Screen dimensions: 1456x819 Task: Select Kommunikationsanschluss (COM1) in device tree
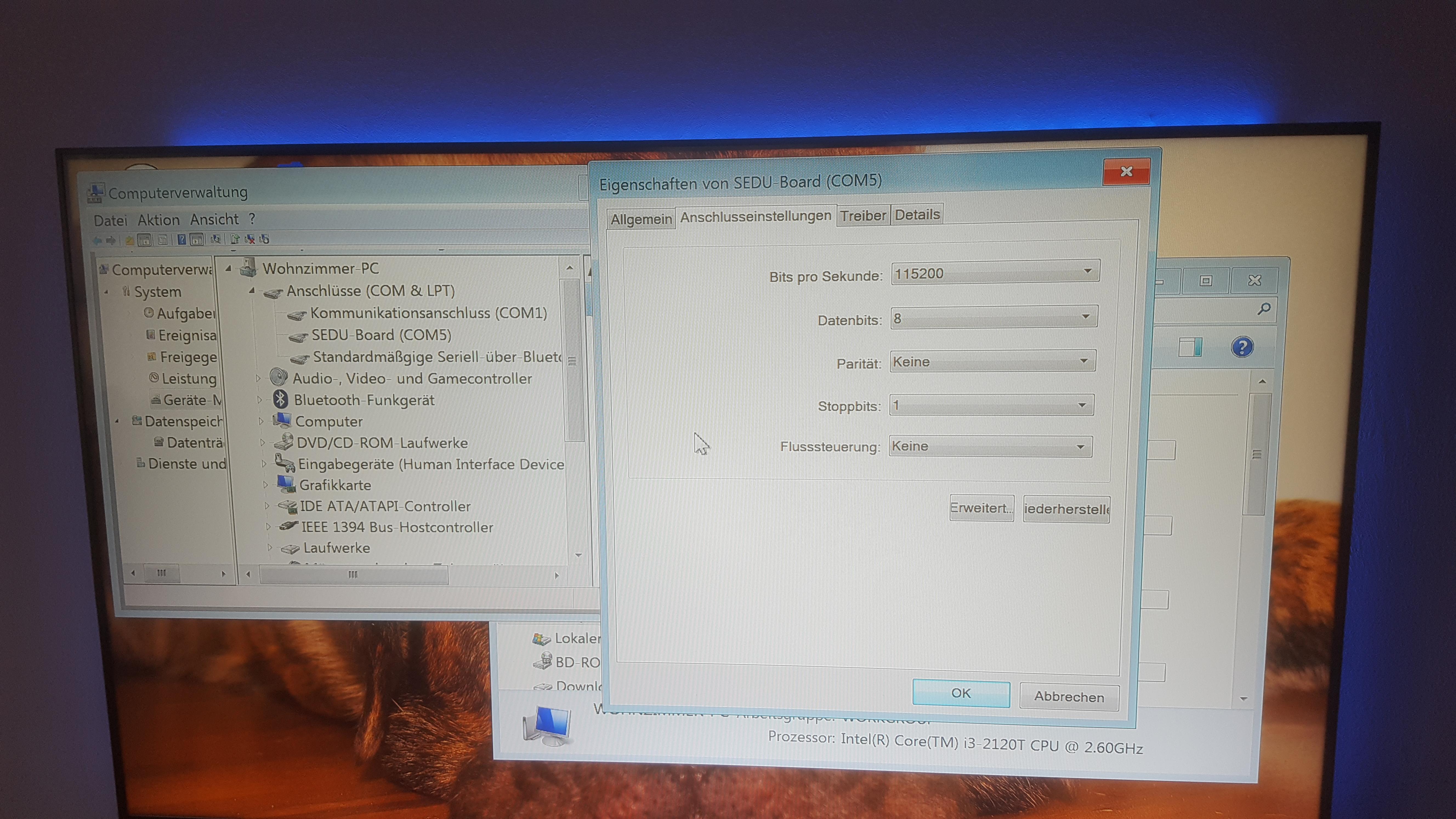point(428,313)
